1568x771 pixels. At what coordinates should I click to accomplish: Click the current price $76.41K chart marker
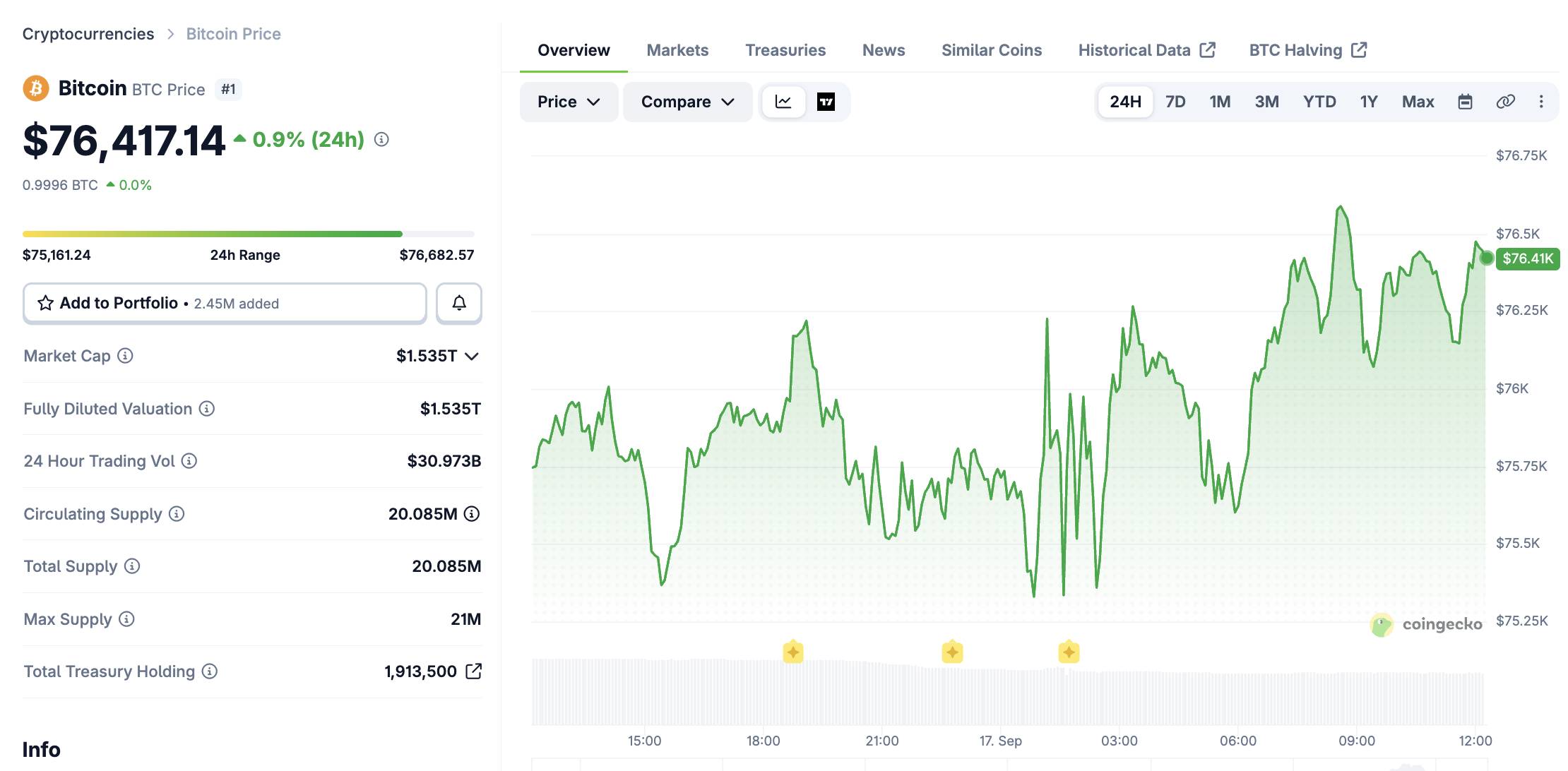[1527, 258]
